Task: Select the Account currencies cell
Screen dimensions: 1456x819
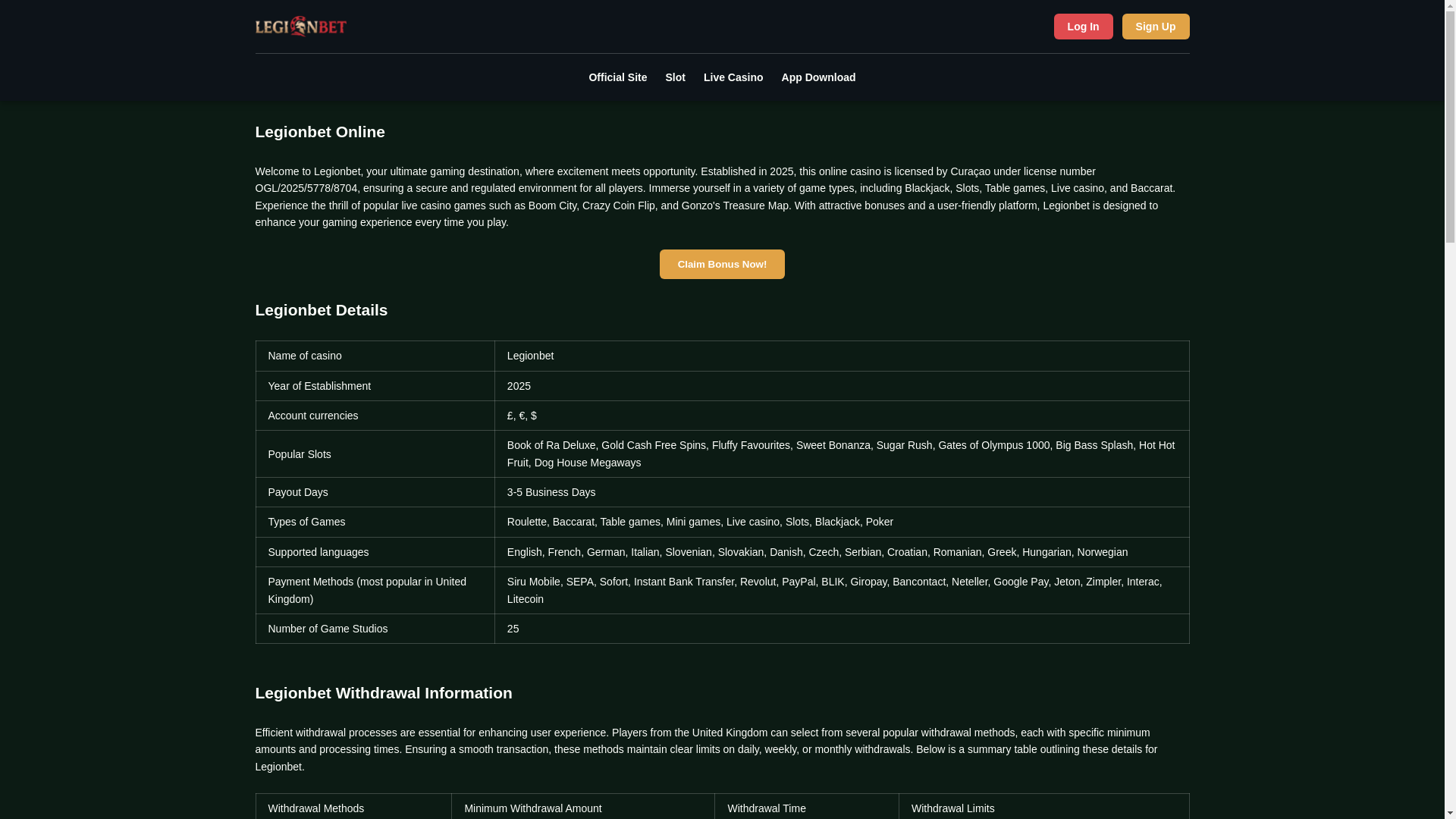Action: tap(375, 416)
